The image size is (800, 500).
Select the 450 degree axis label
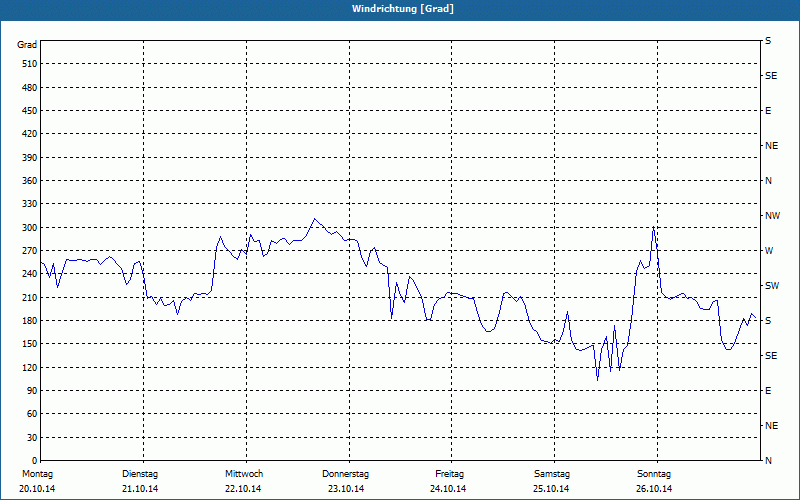tap(30, 111)
